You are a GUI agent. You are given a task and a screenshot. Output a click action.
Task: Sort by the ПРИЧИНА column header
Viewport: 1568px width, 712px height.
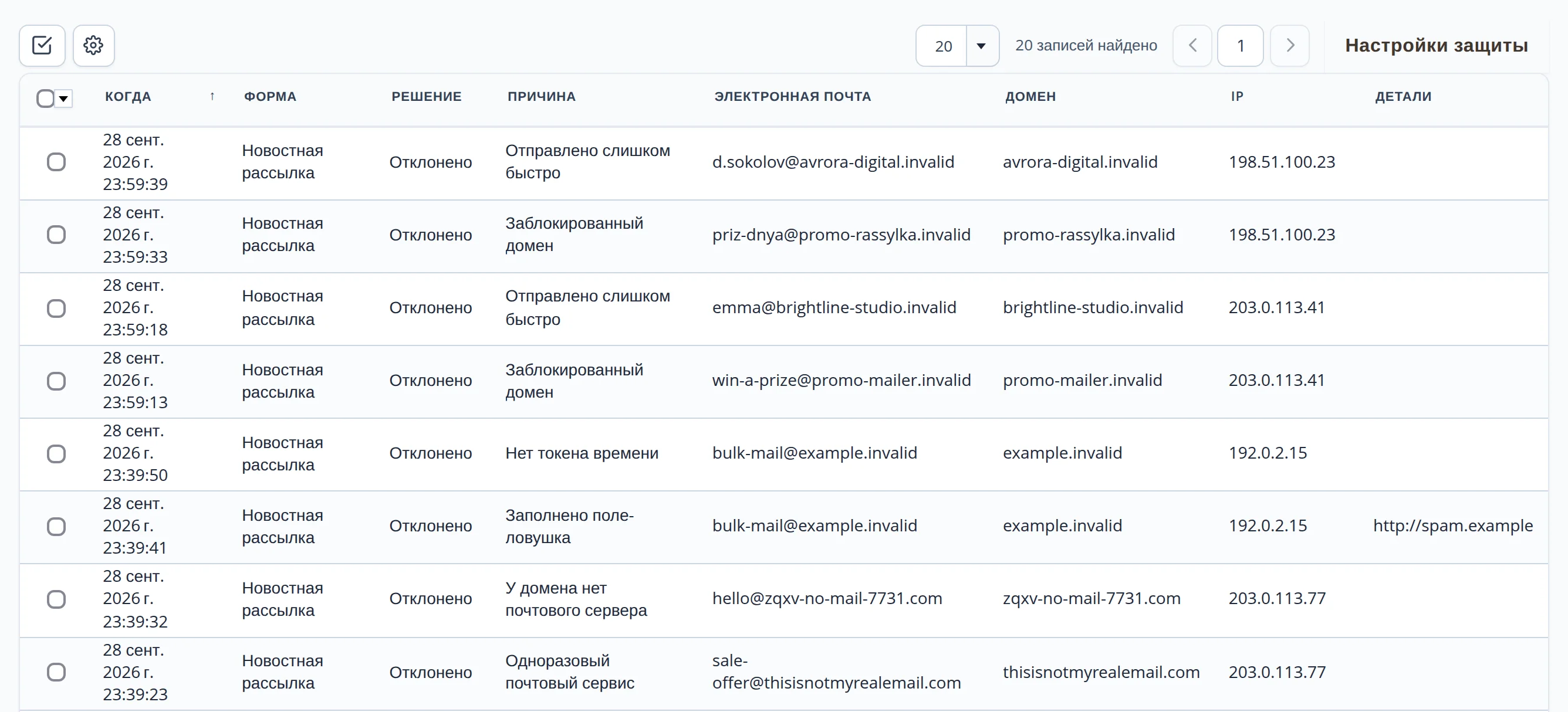pos(542,96)
